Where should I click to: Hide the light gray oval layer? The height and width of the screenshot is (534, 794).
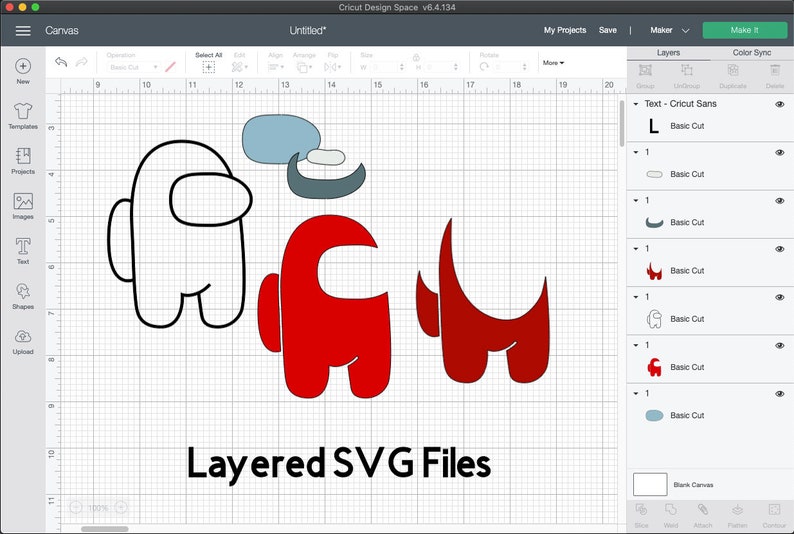click(780, 152)
